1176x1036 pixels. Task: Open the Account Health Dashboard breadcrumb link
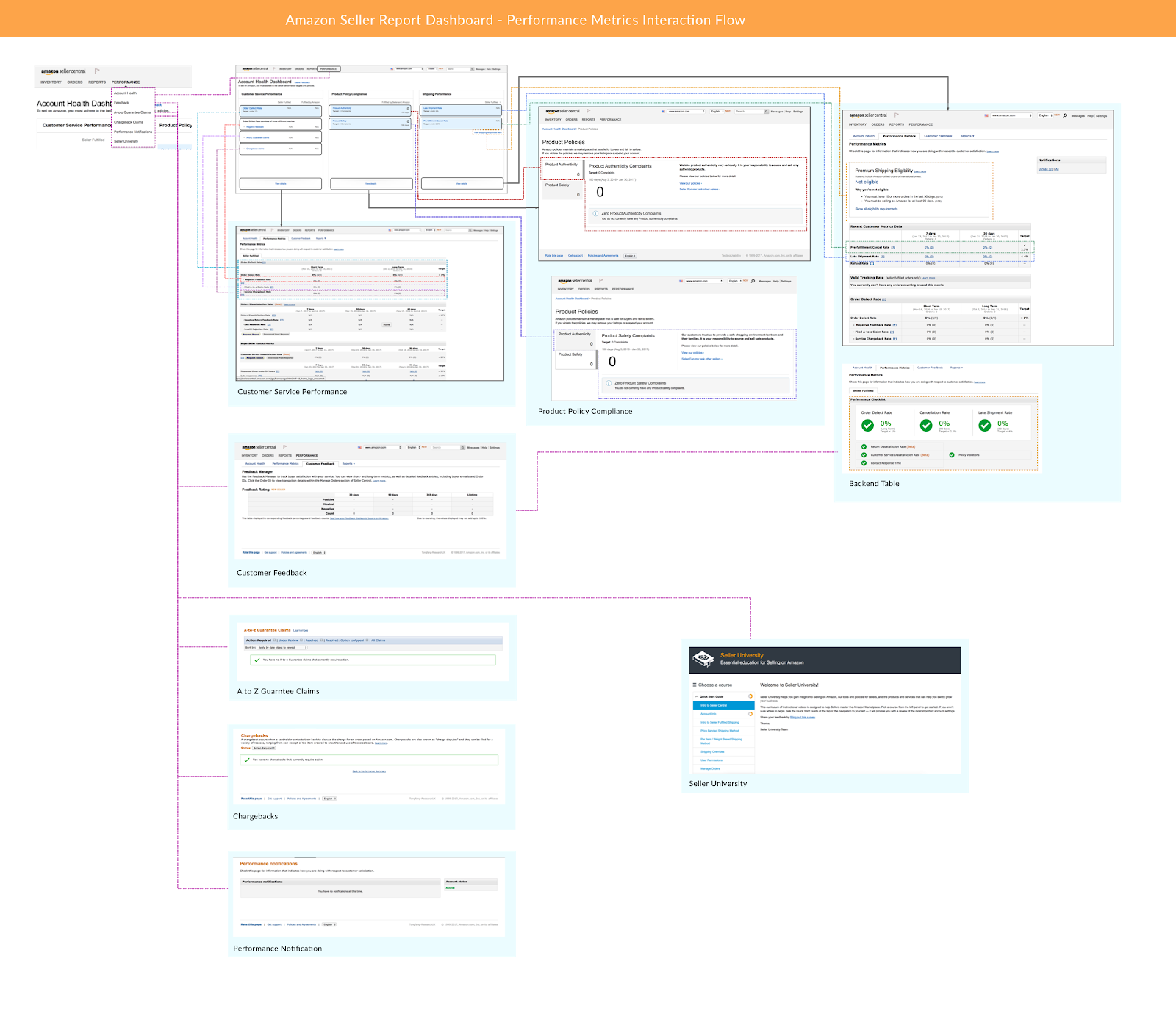tap(559, 129)
